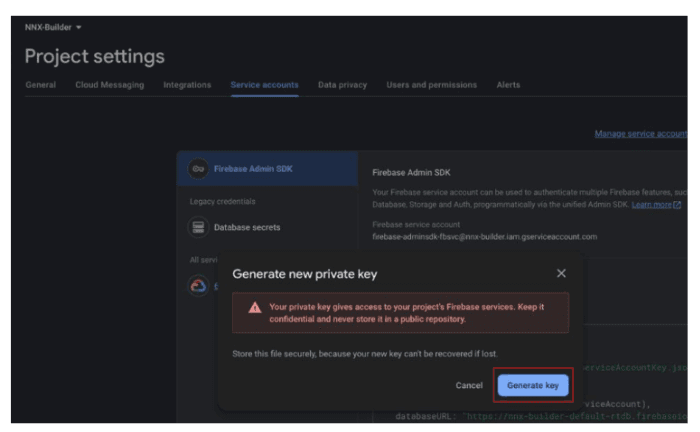Open the Alerts tab
The image size is (700, 432).
pos(508,85)
